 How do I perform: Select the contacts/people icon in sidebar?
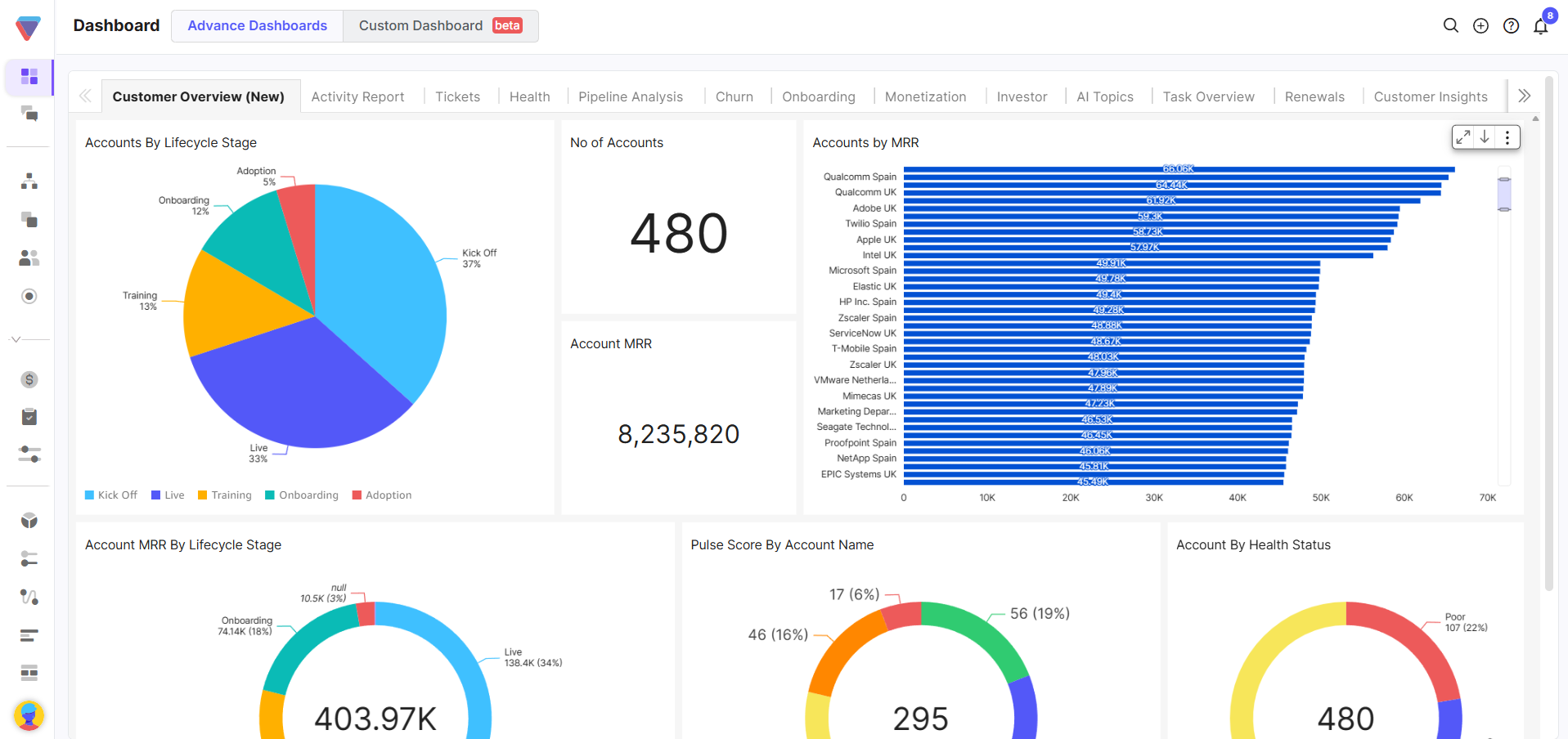(29, 258)
